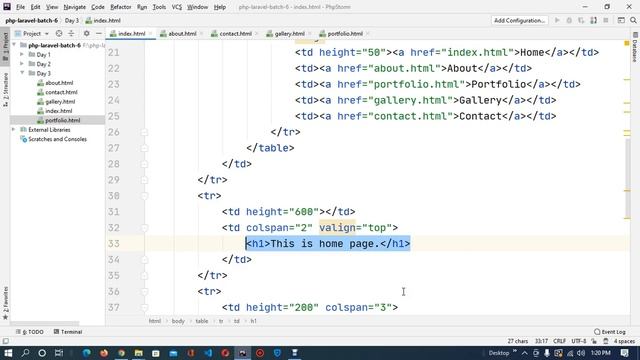This screenshot has height=360, width=640.
Task: Open the 4 spaces indent selector
Action: [624, 341]
